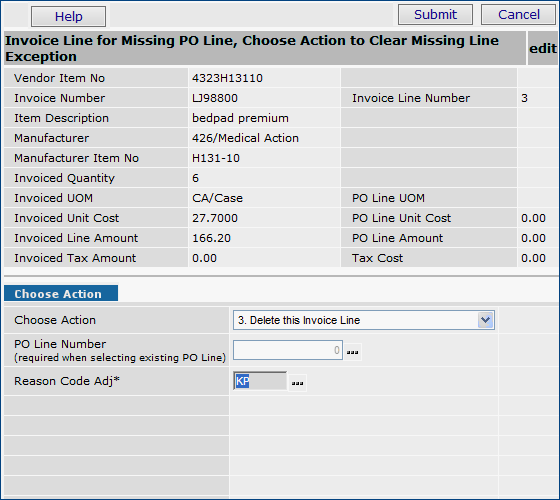Click the manufacturer item number H131-10
The image size is (560, 500).
click(216, 158)
